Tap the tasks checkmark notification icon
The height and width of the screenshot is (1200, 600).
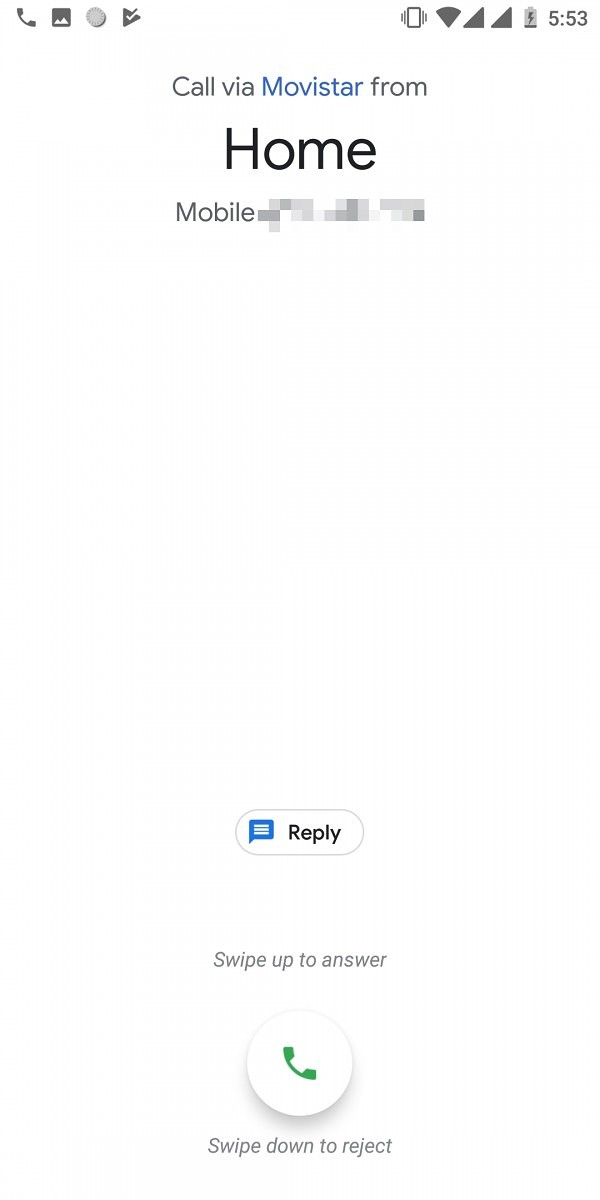[131, 17]
